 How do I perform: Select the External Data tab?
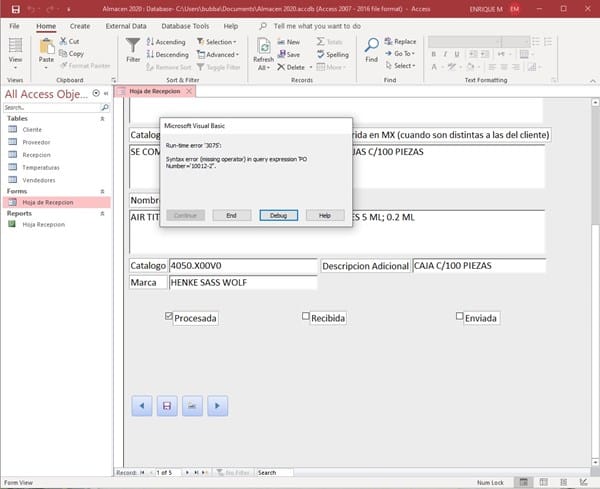126,26
